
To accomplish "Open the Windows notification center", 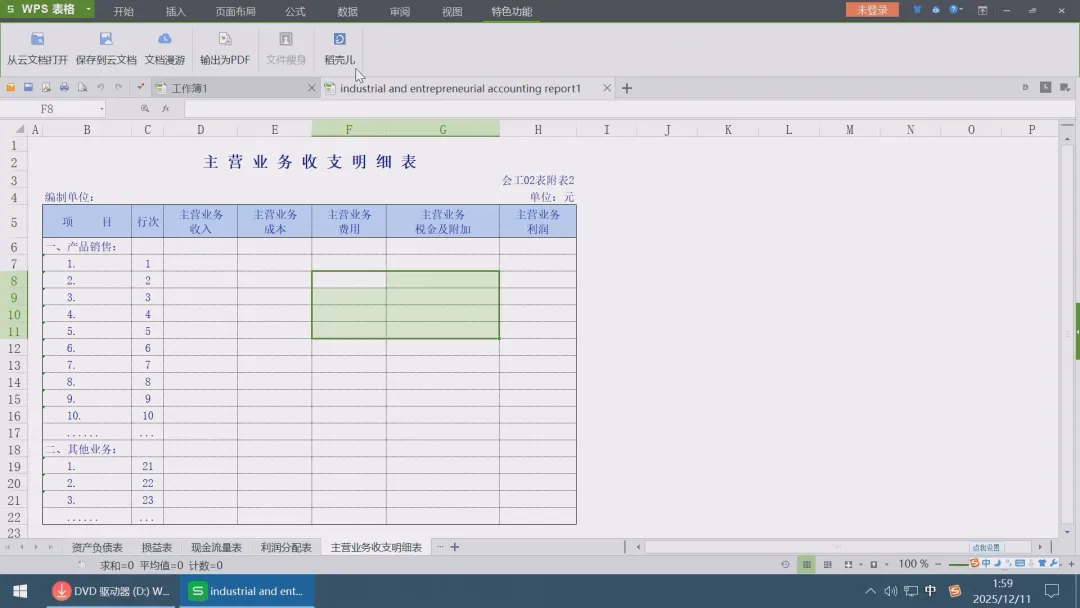I will (1052, 591).
